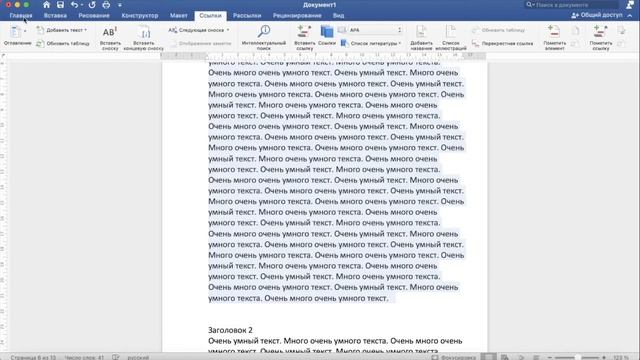Click the page count Страница 6 из 13

tap(33, 357)
